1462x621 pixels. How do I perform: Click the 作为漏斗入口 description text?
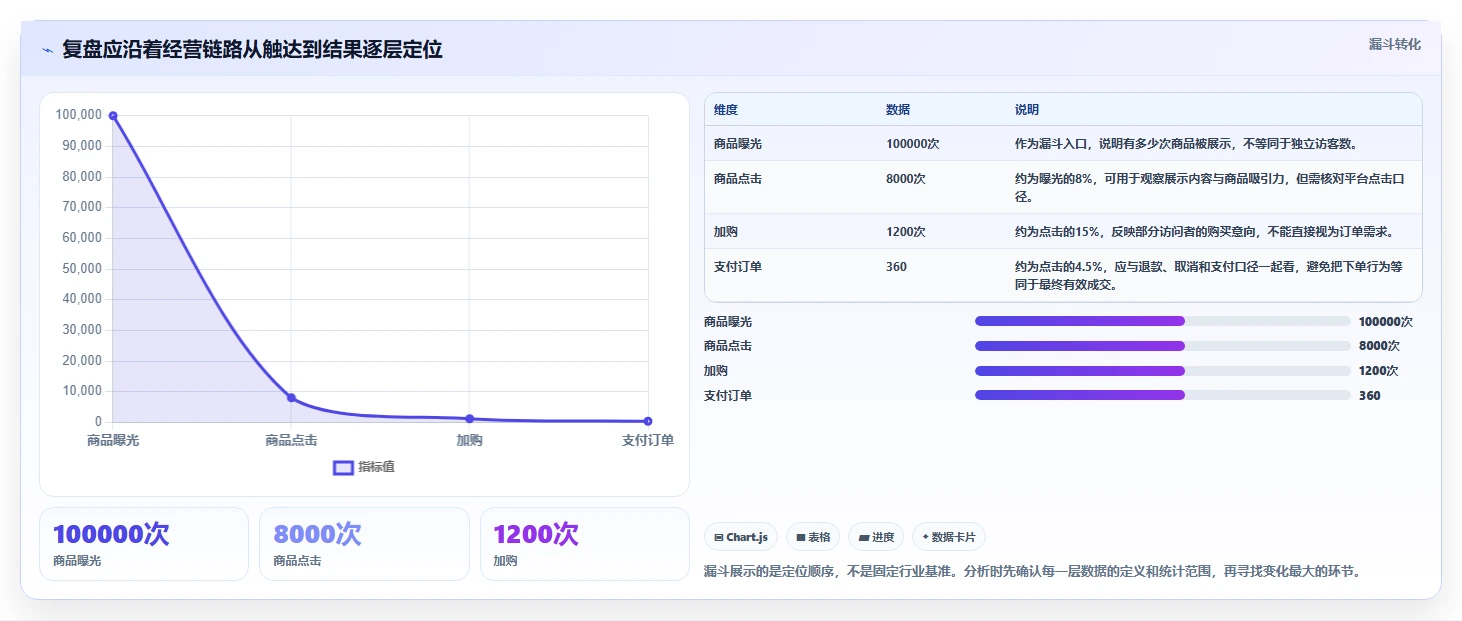[1186, 144]
